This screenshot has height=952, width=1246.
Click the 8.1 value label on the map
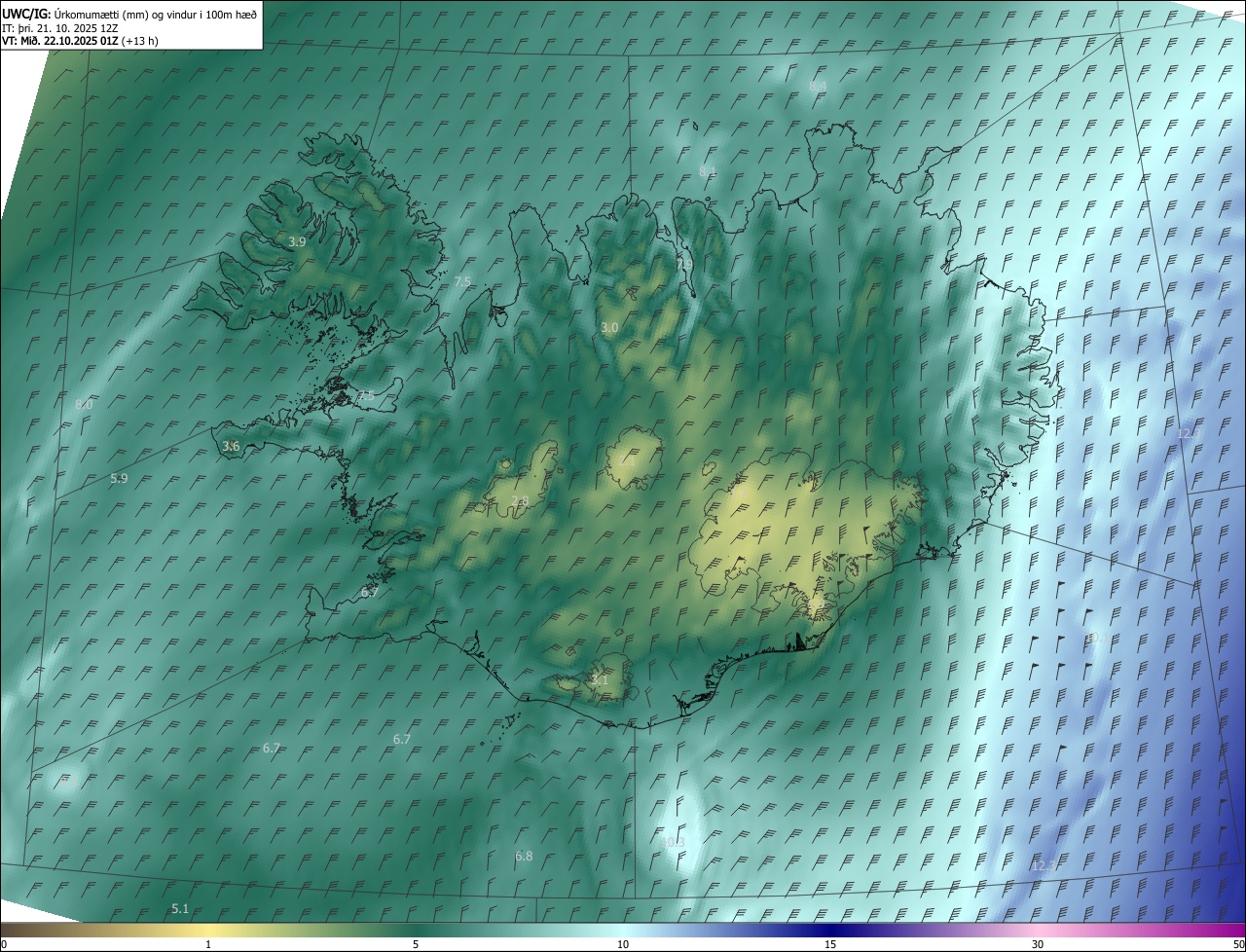[x=708, y=171]
